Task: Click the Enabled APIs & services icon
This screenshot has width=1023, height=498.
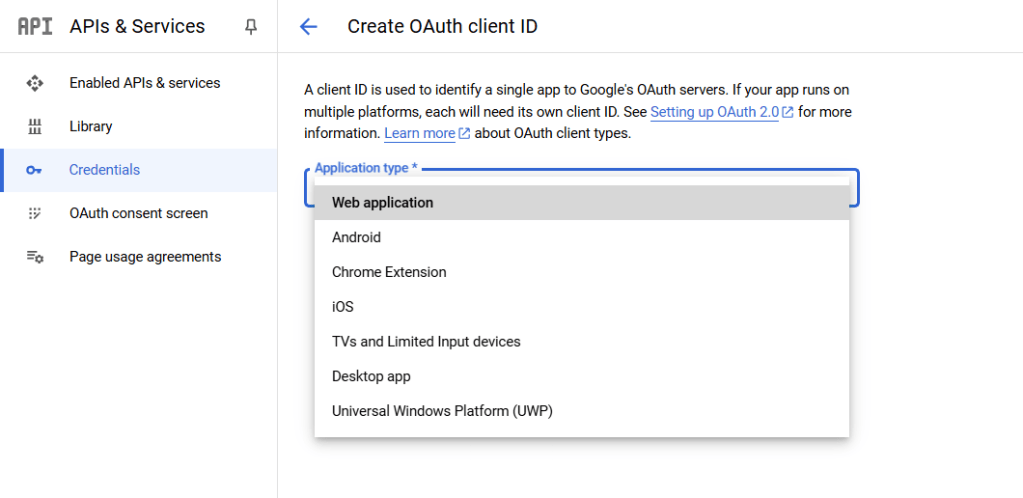Action: tap(35, 83)
